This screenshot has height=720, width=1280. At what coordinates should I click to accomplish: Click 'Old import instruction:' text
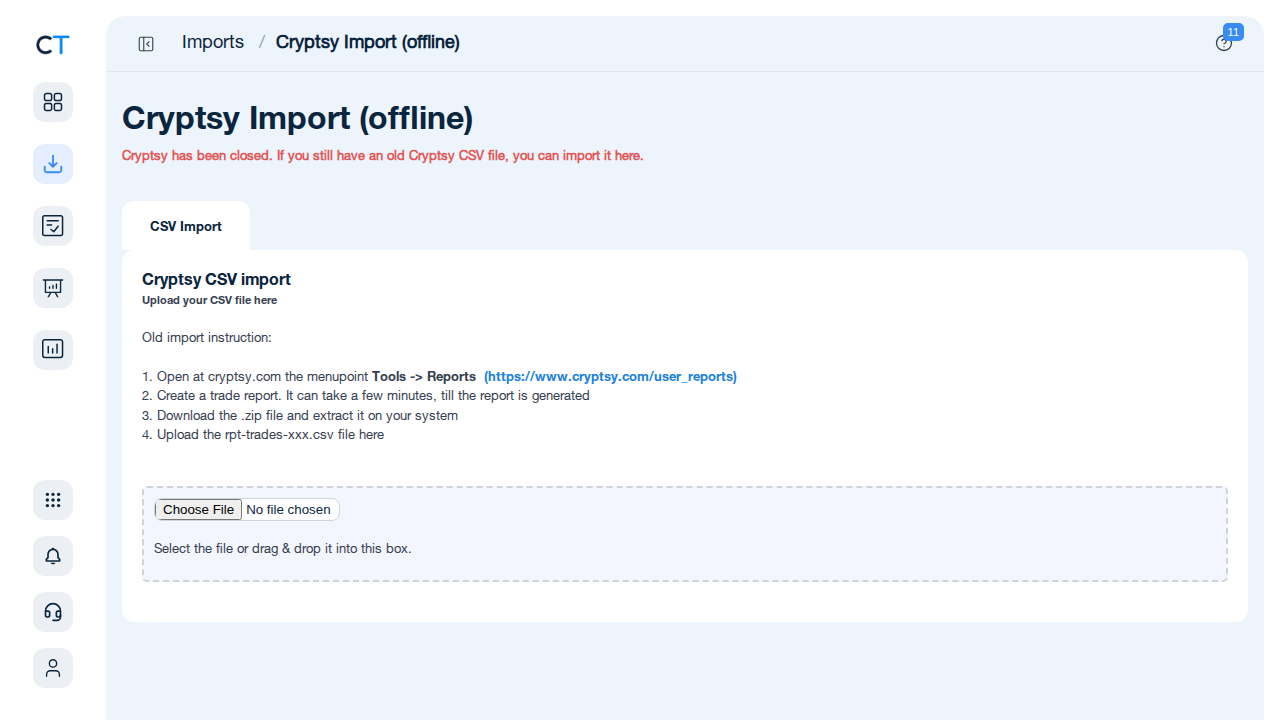tap(207, 338)
